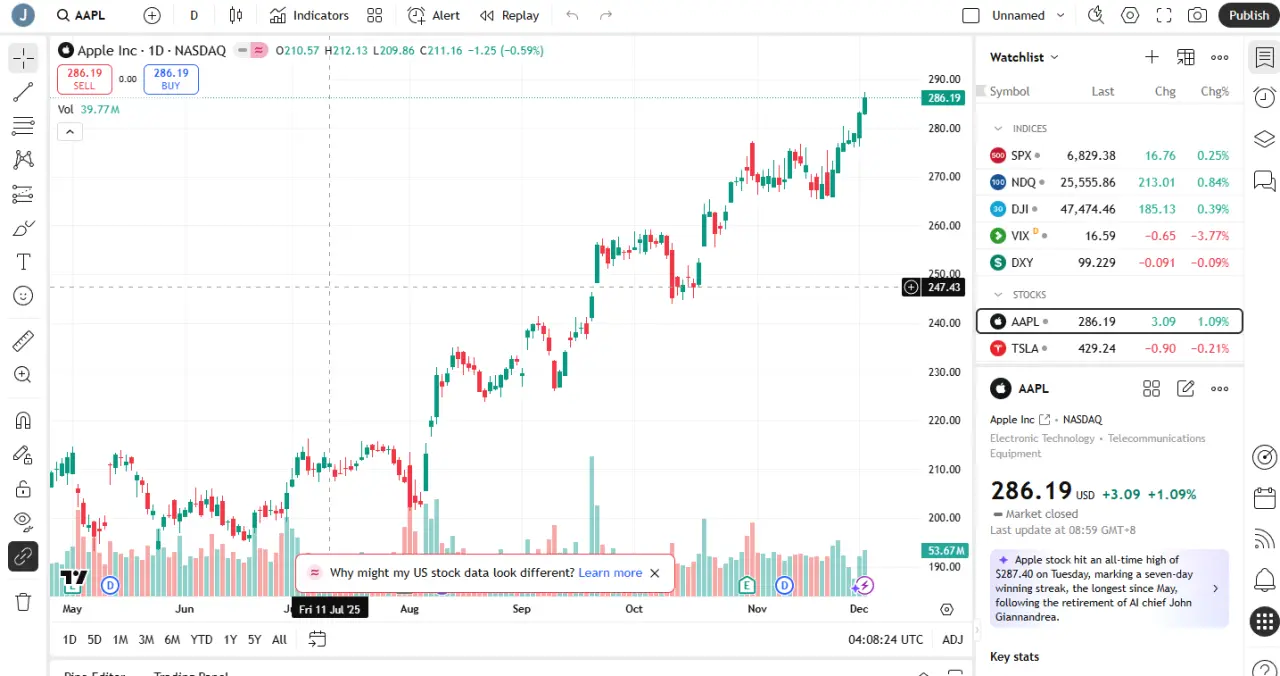Open the Fibonacci retracement tool group

tap(23, 126)
